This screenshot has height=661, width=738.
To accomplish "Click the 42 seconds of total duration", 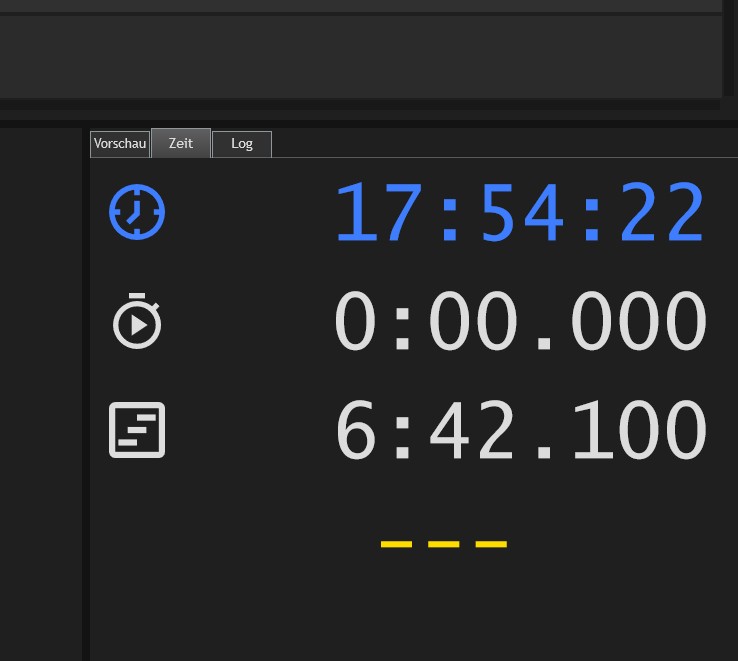I will tap(474, 431).
